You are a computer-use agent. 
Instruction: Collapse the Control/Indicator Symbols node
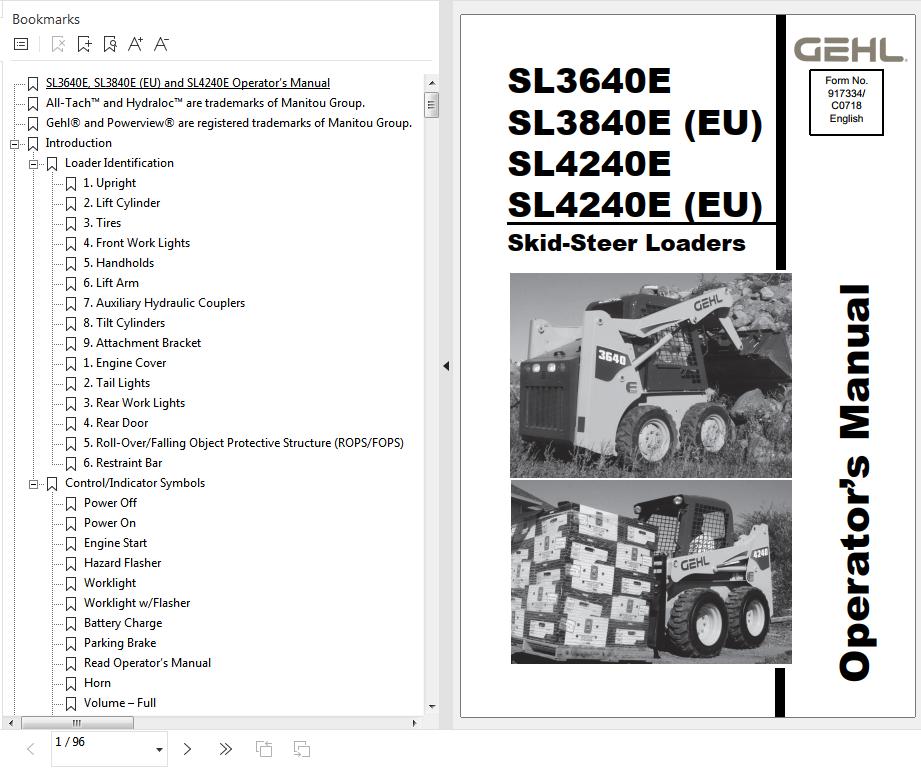tap(33, 484)
